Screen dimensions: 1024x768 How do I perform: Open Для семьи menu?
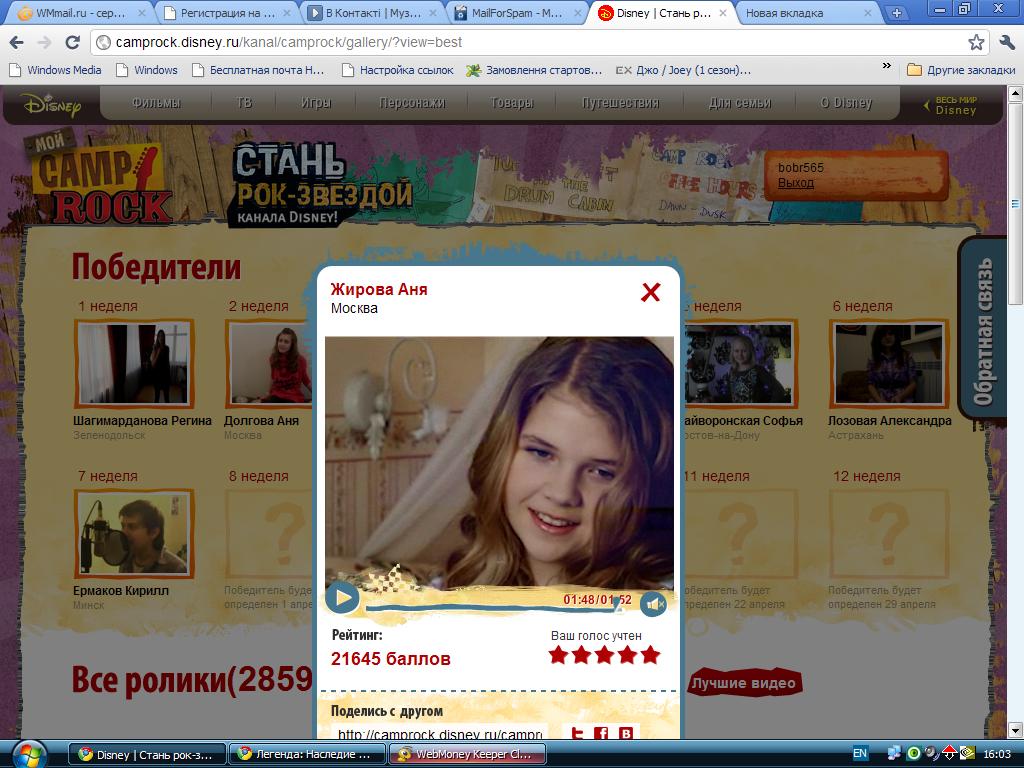[740, 103]
